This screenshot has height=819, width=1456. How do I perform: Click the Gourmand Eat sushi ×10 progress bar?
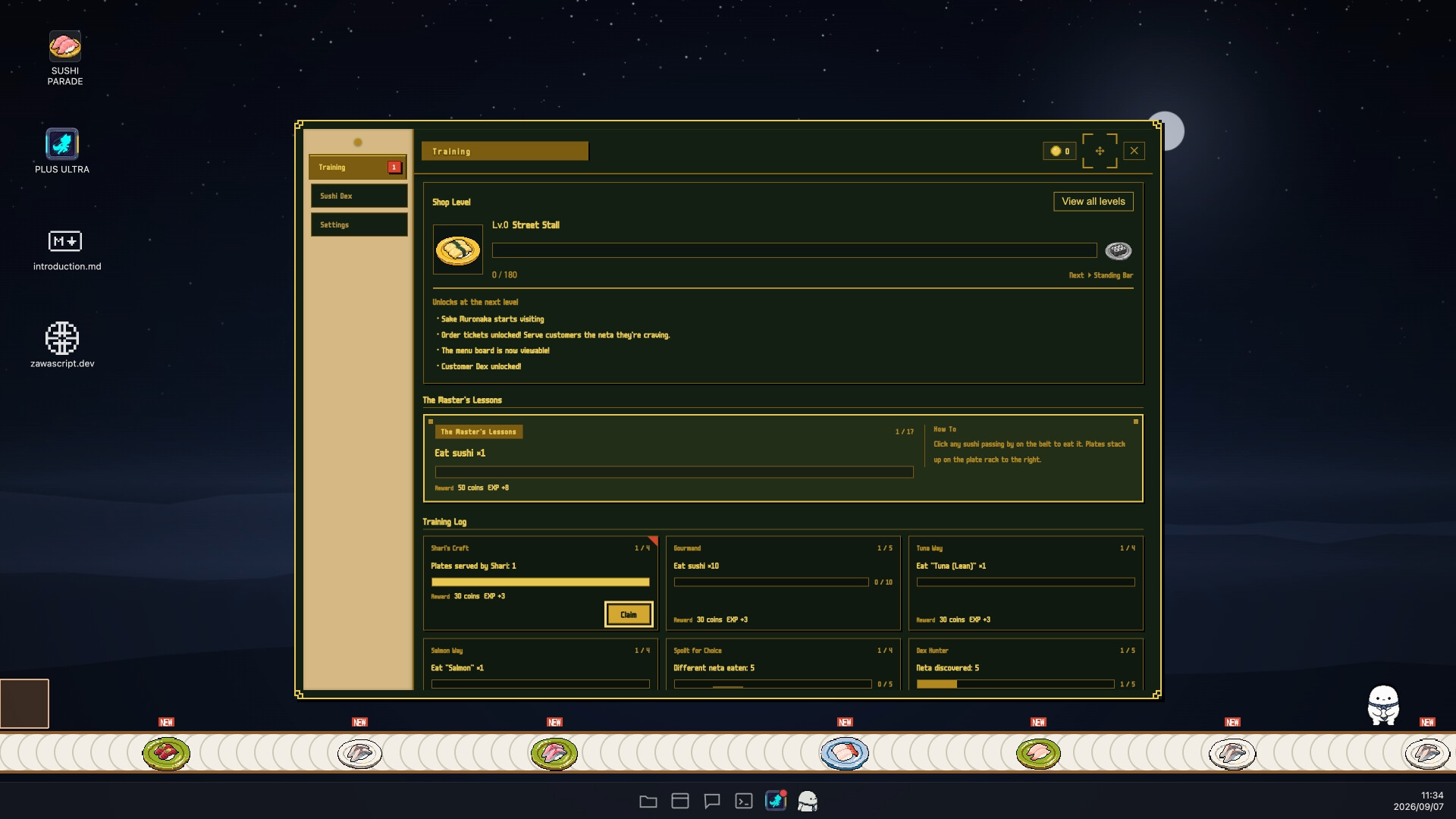pos(771,582)
